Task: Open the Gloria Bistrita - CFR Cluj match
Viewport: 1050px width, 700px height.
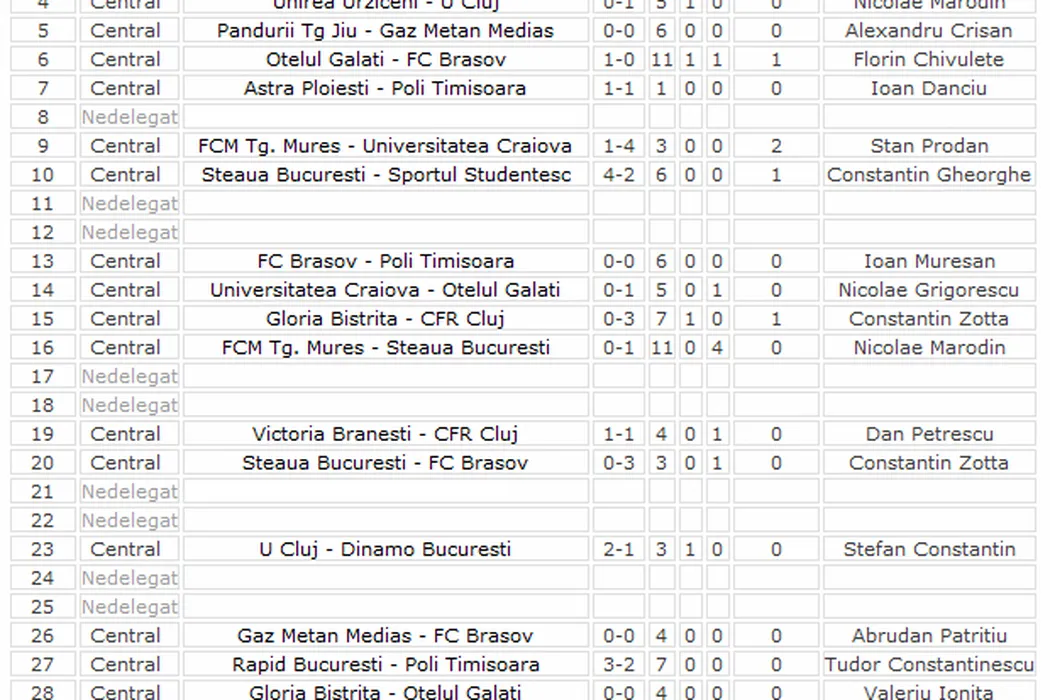Action: coord(385,320)
